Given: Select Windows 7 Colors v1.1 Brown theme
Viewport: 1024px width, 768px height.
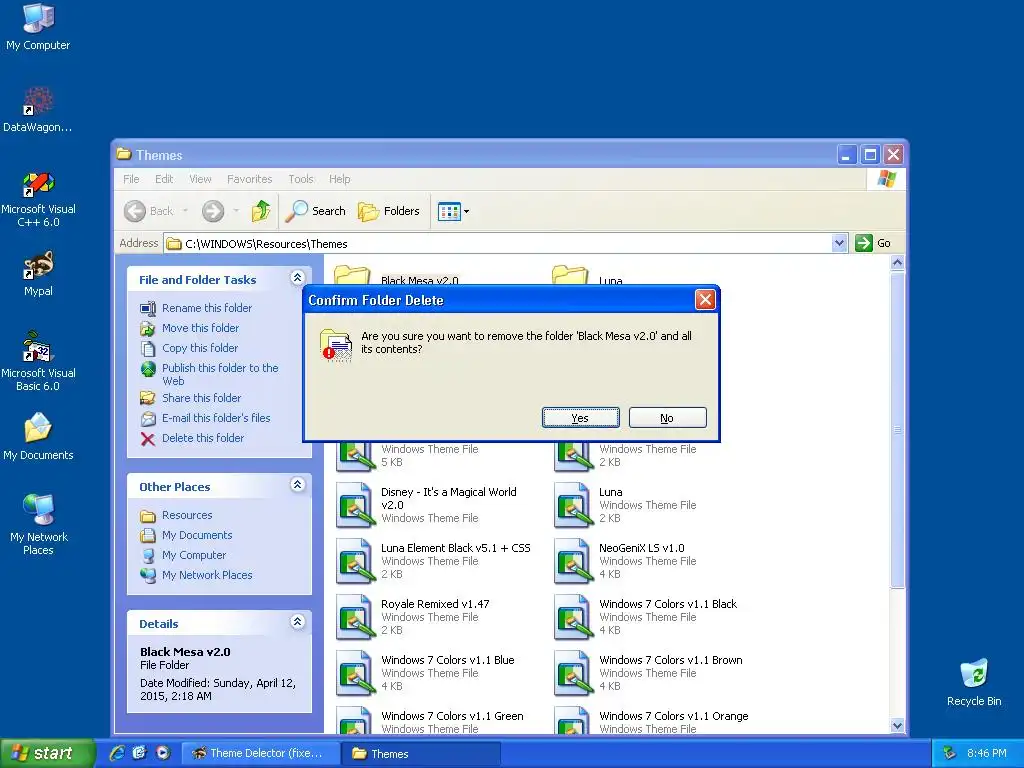Looking at the screenshot, I should click(648, 673).
